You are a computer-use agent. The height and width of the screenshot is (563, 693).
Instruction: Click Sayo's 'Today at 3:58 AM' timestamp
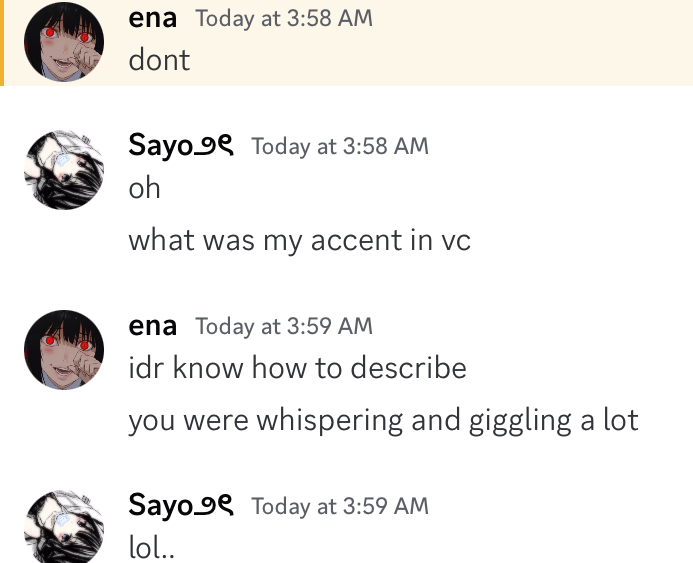[x=340, y=146]
